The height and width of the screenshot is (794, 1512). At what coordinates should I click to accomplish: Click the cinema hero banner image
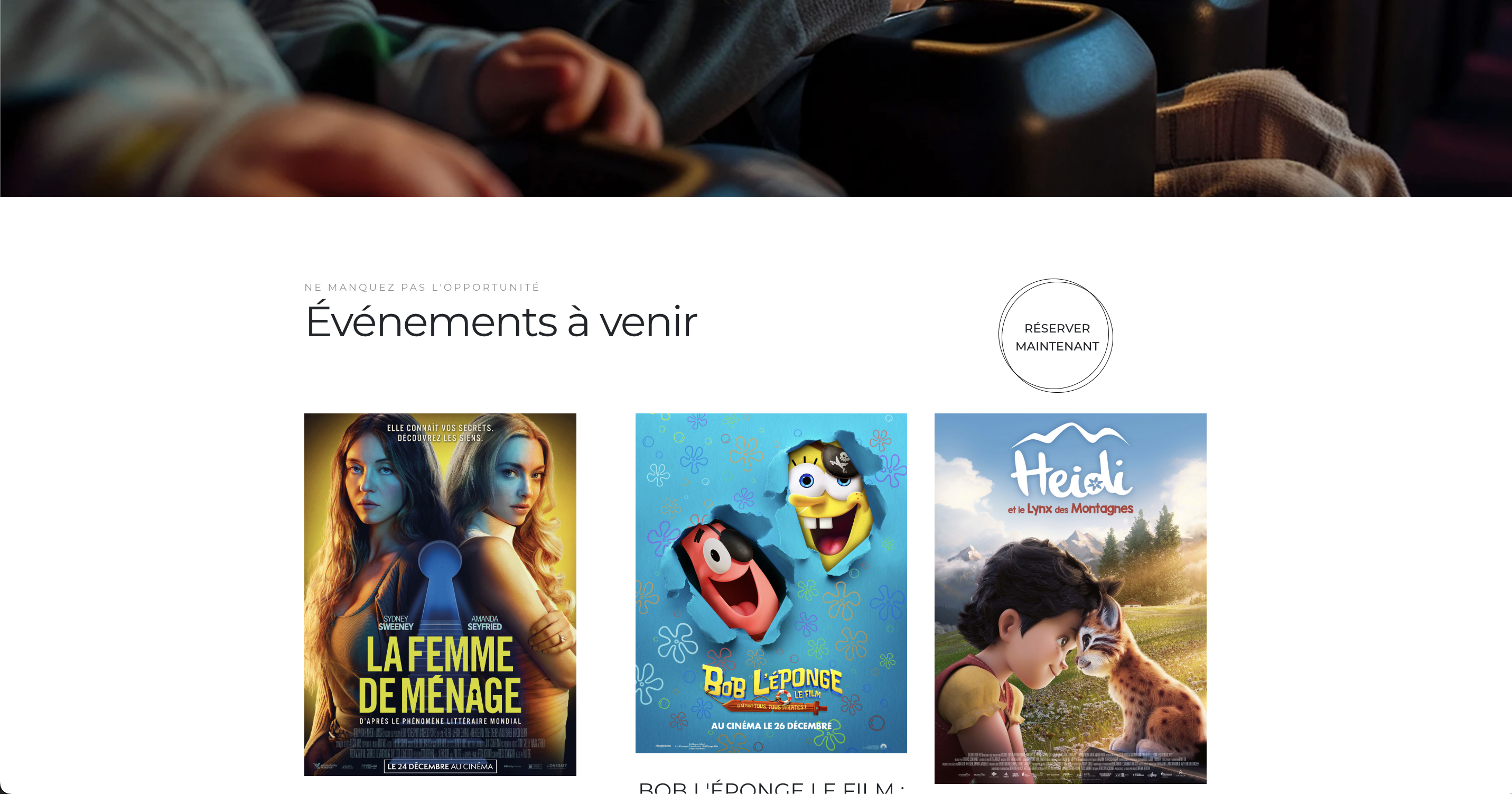(x=756, y=98)
